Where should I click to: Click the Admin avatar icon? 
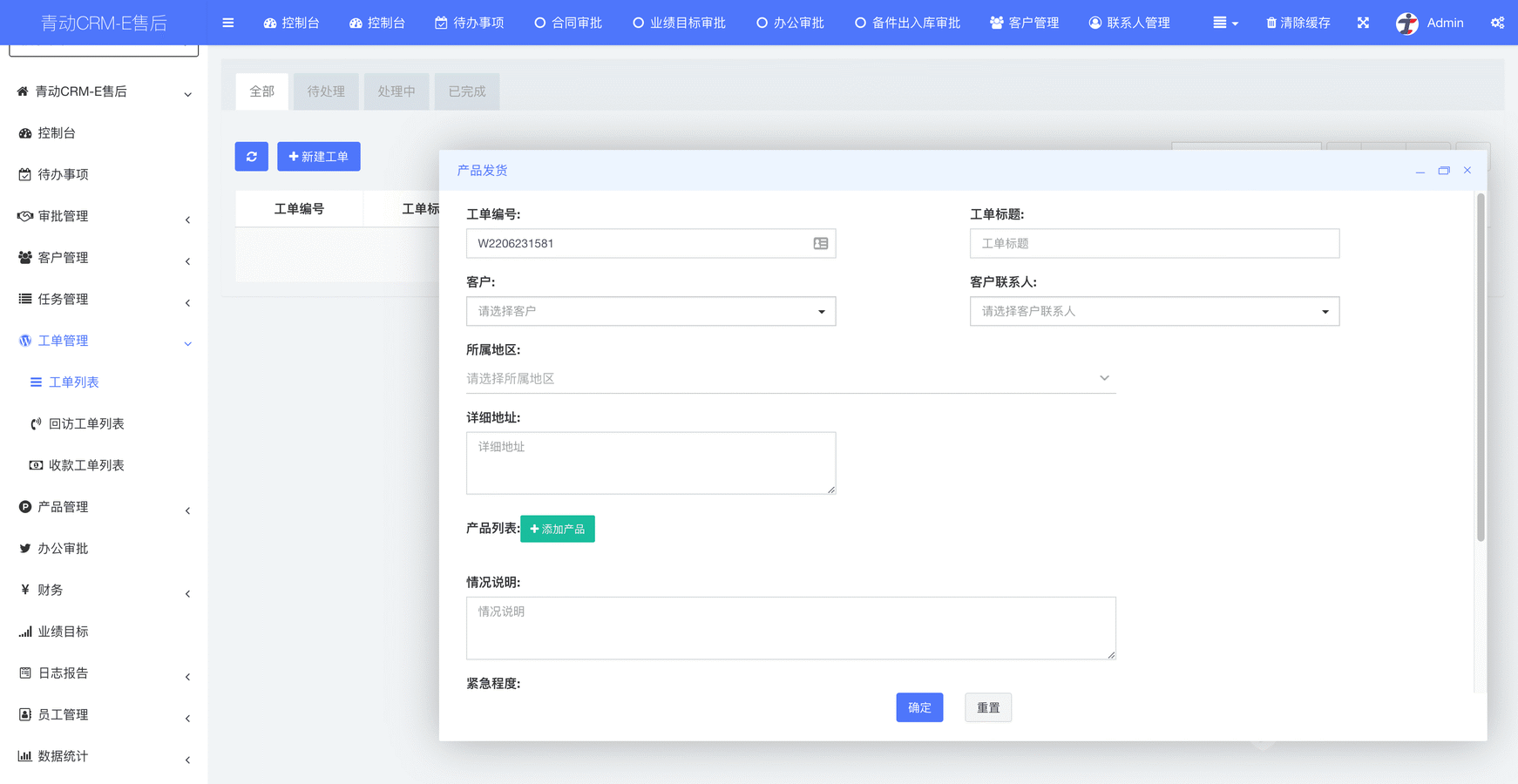1406,24
